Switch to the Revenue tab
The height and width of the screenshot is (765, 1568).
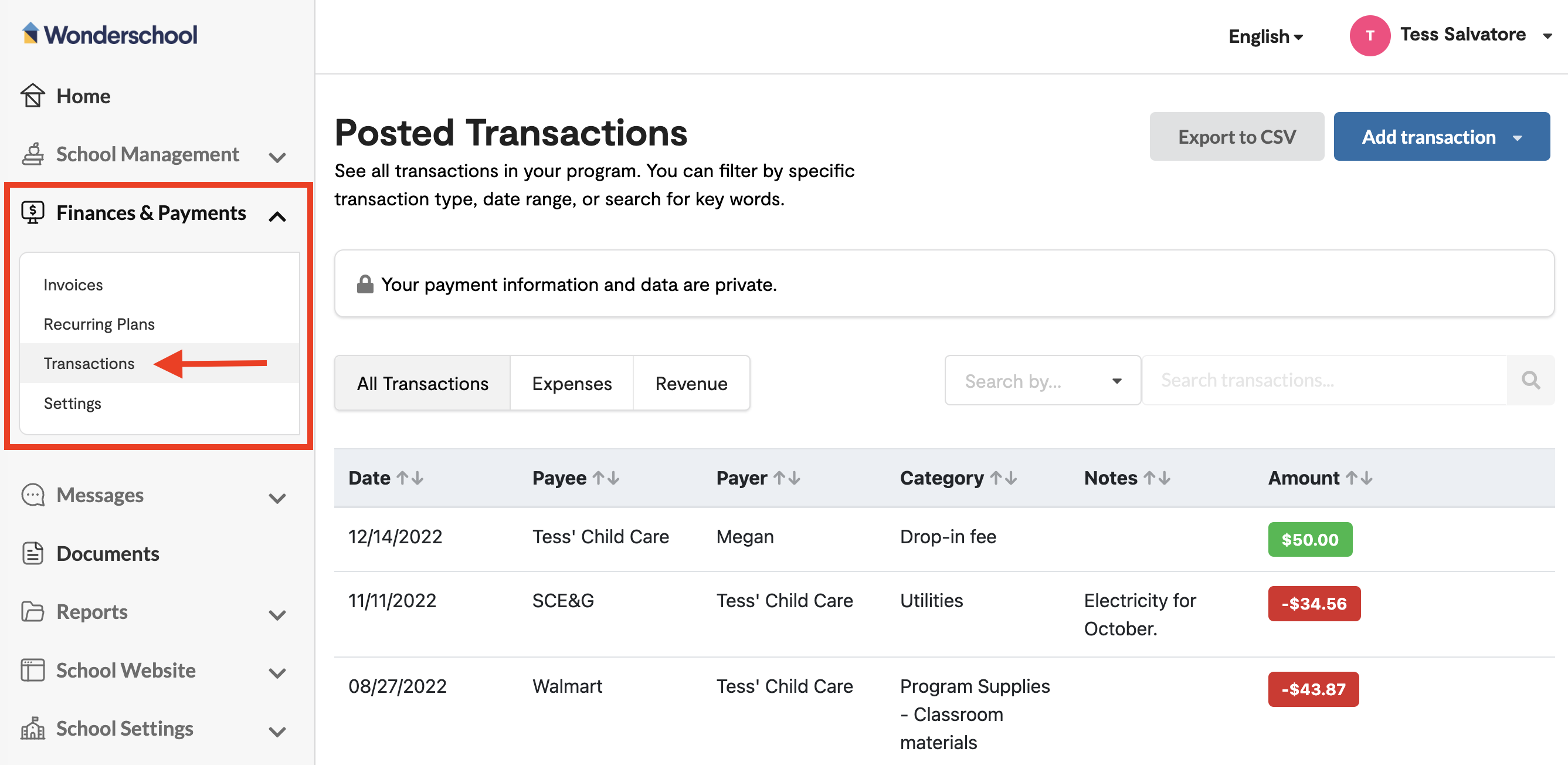pyautogui.click(x=691, y=383)
